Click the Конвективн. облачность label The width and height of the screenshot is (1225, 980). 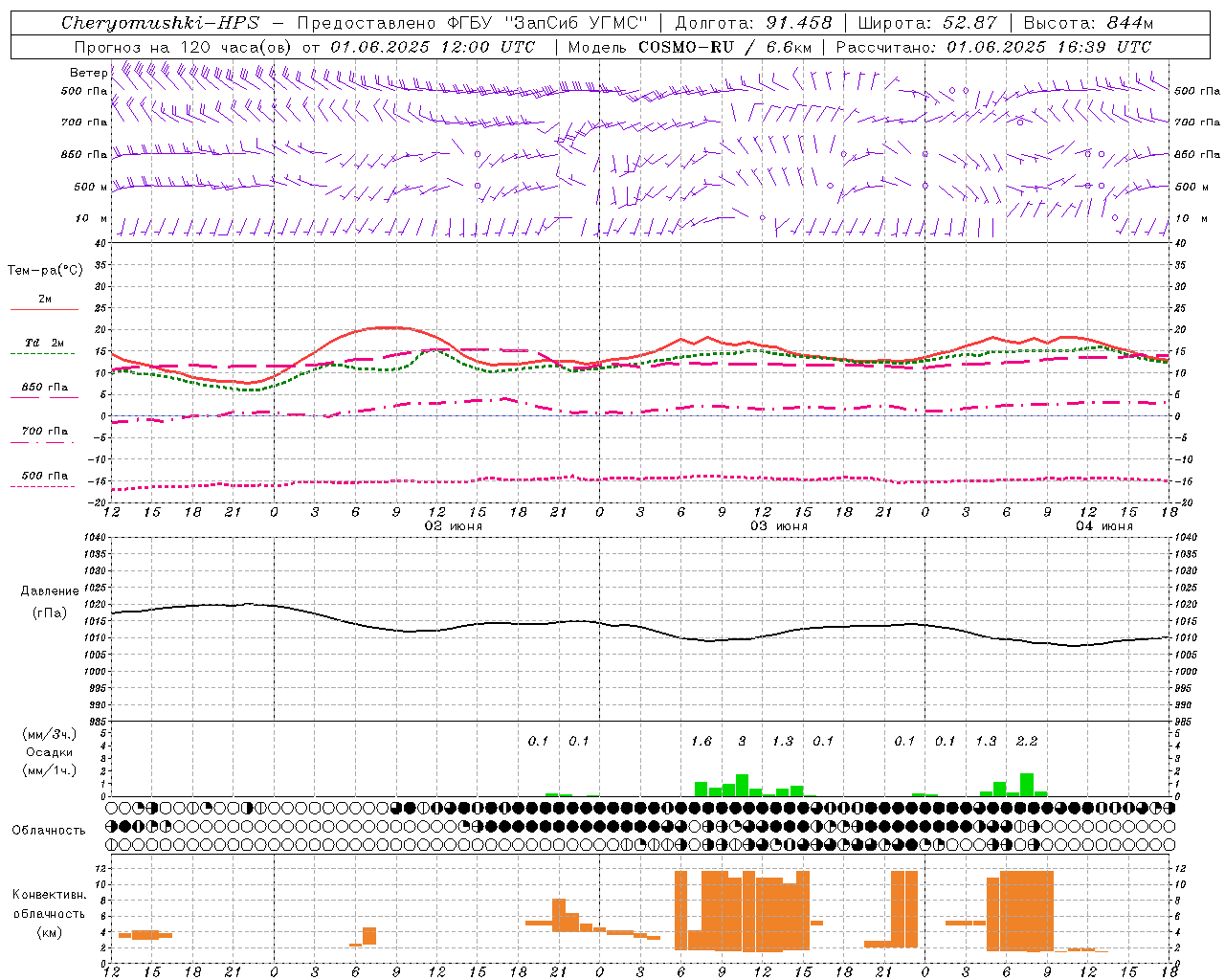(49, 904)
